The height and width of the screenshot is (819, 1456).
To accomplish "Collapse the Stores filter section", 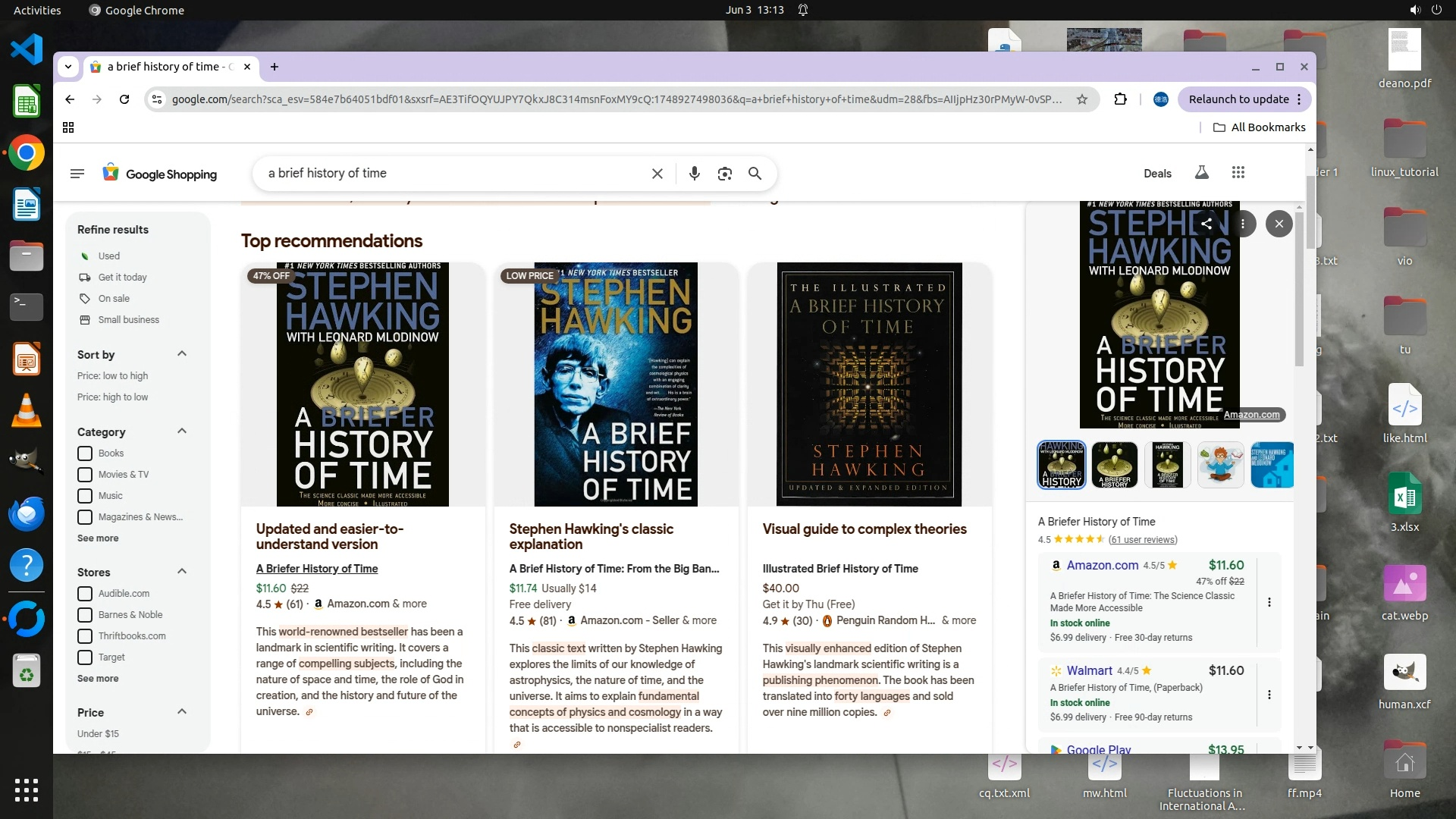I will point(182,572).
